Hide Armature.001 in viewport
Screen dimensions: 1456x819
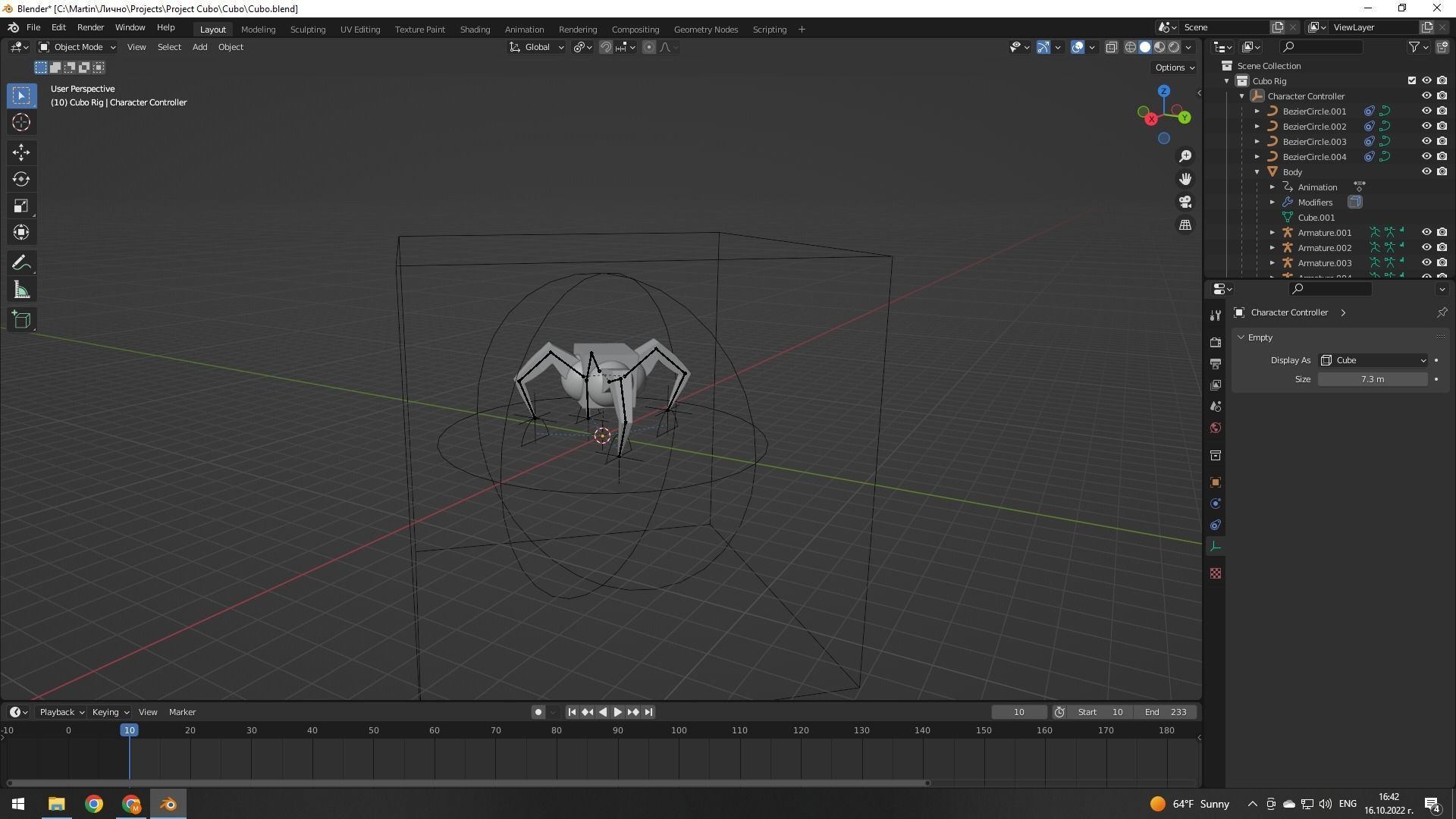tap(1426, 232)
